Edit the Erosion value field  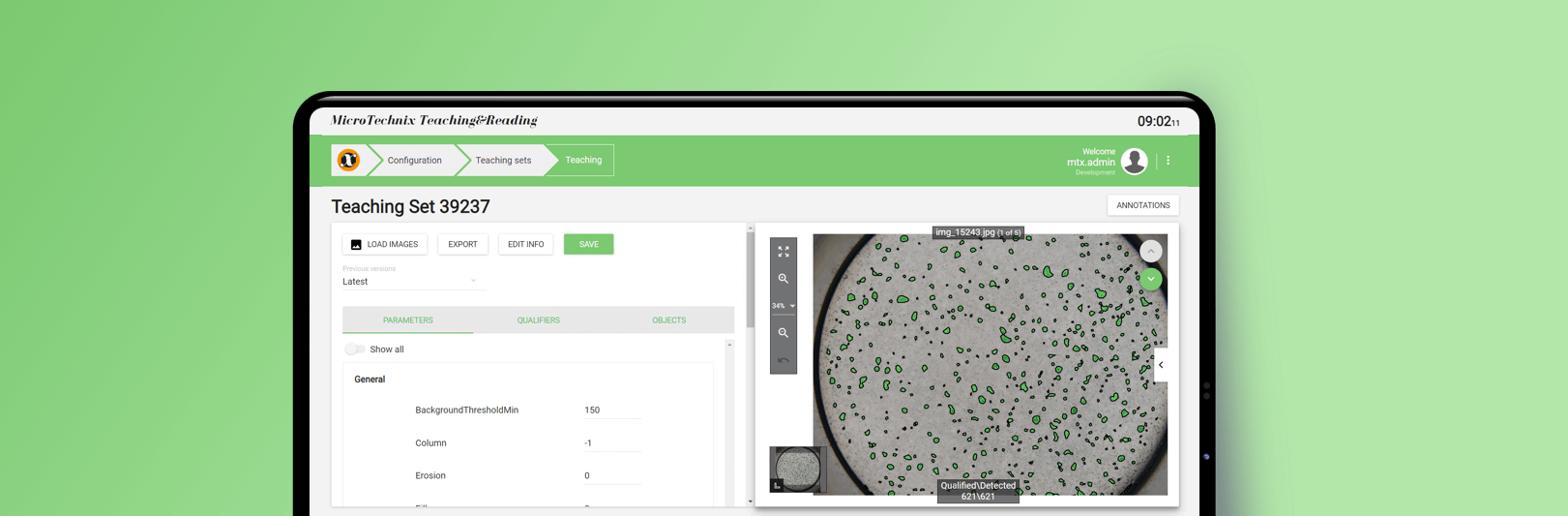click(612, 476)
